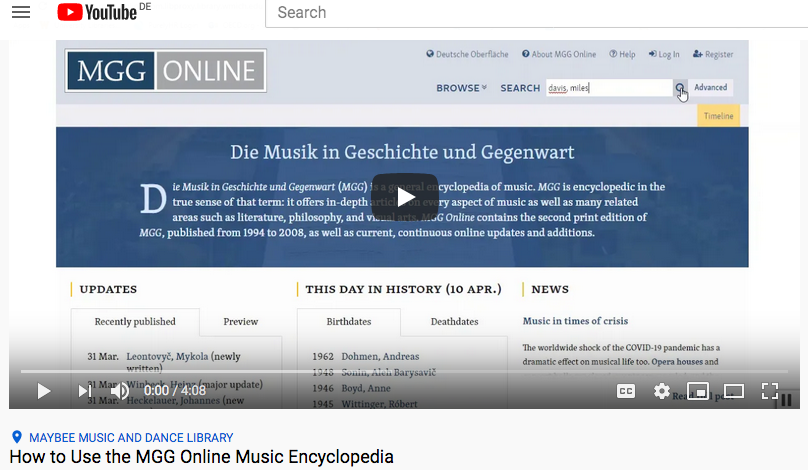Open the yellow Timeline dropdown tab
Screen dimensions: 808x470
click(x=718, y=116)
